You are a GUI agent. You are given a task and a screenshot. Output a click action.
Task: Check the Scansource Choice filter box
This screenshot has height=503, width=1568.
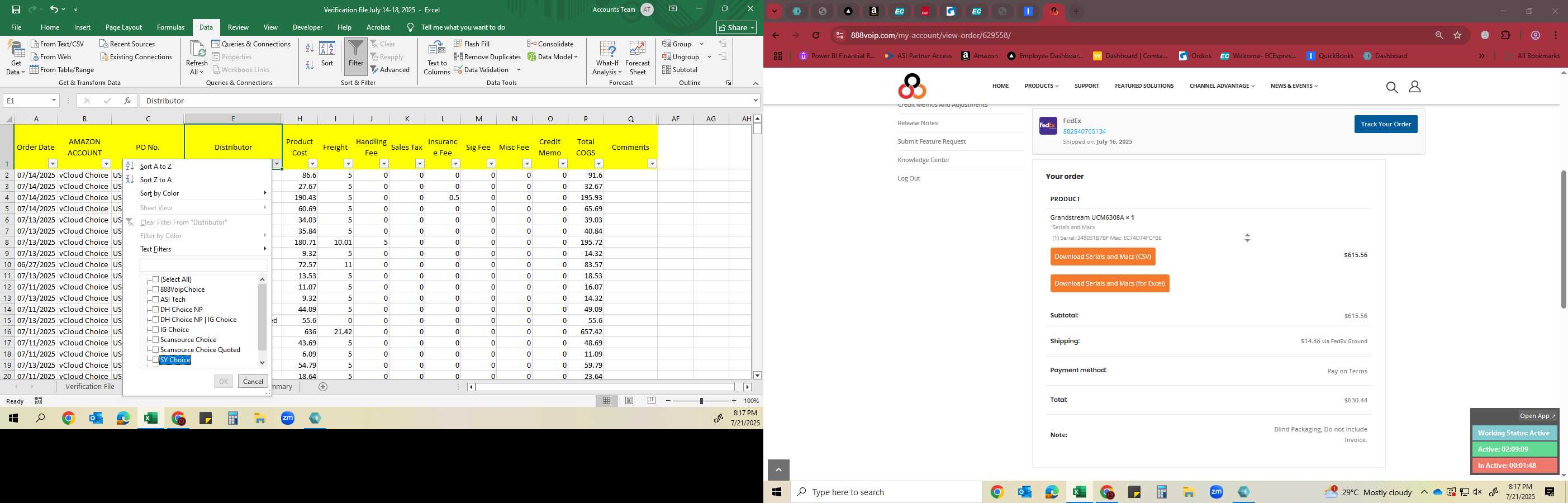point(156,340)
